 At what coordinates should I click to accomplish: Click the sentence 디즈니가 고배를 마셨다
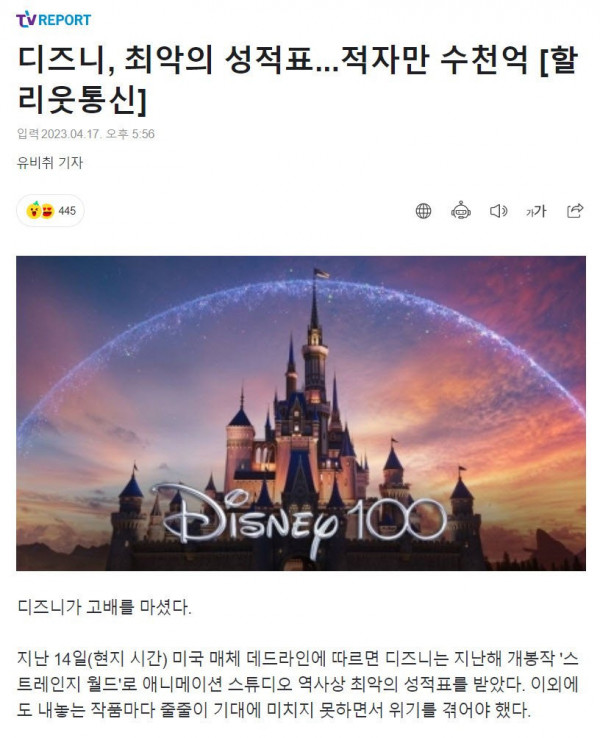[104, 607]
